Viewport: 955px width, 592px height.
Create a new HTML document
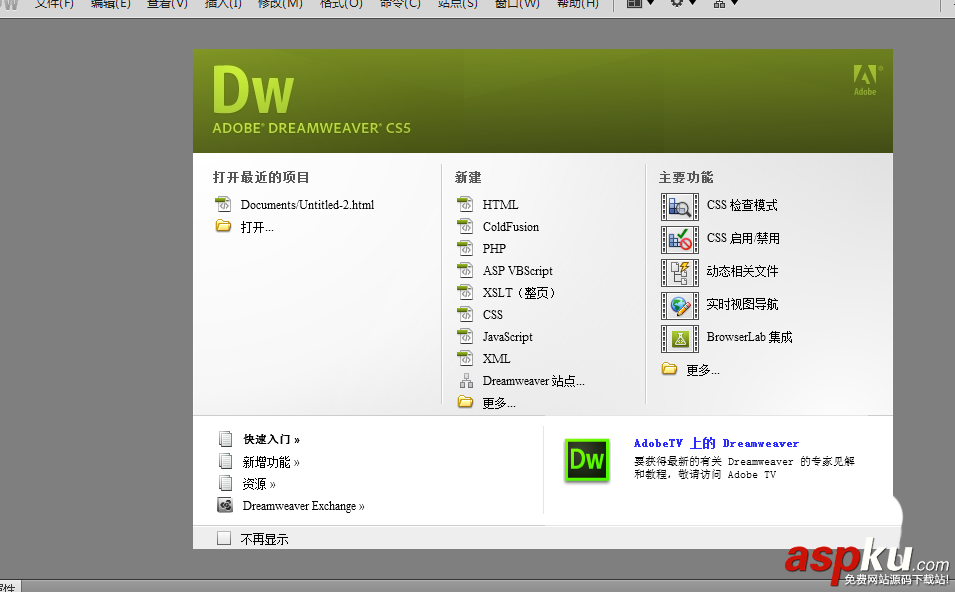point(500,205)
